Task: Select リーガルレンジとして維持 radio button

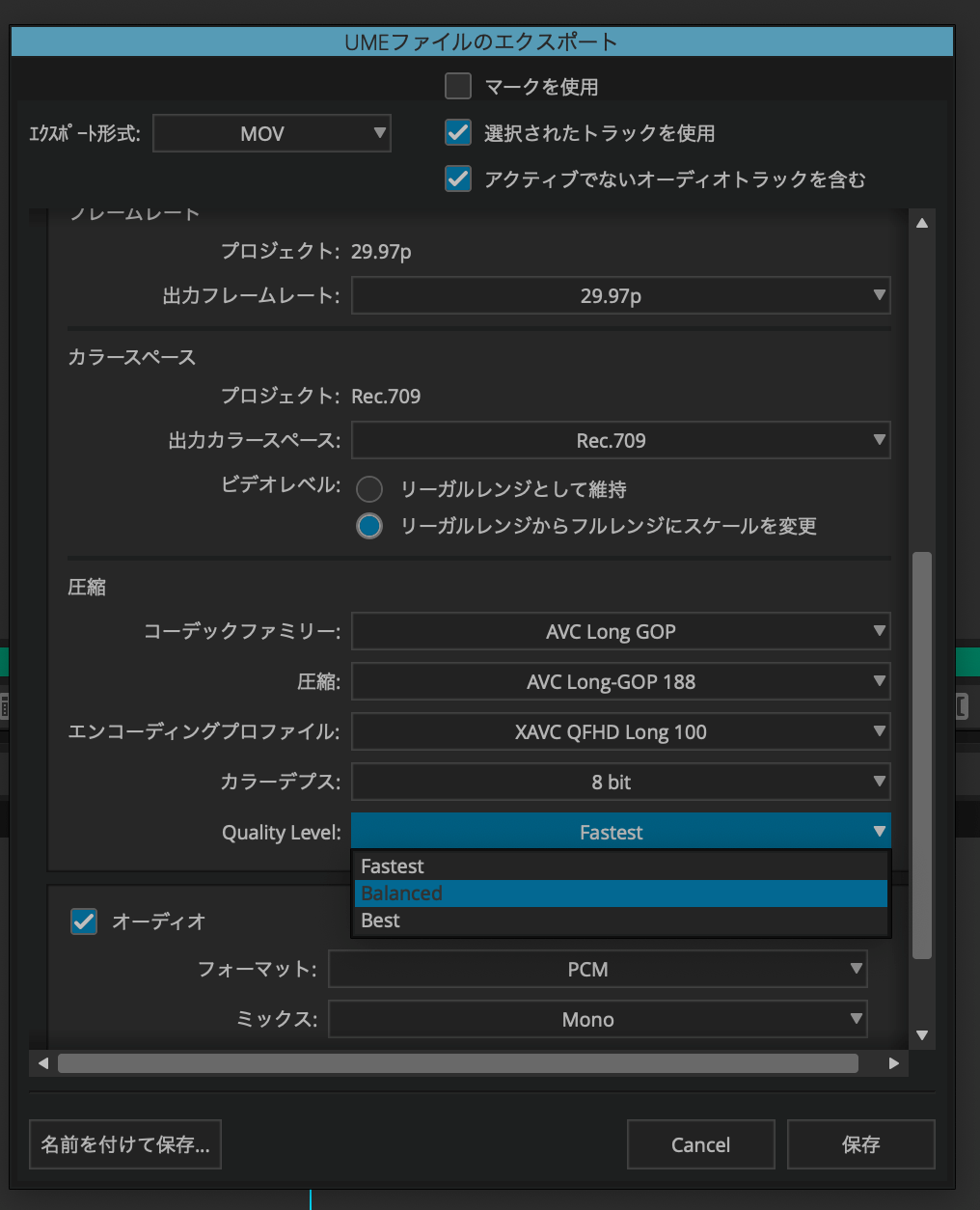Action: pyautogui.click(x=369, y=489)
